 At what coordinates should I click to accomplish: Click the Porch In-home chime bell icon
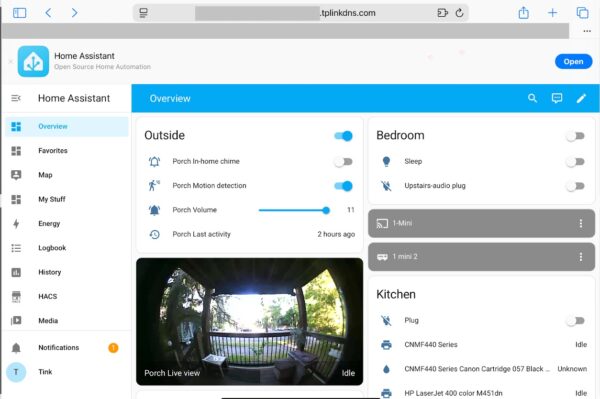tap(154, 161)
